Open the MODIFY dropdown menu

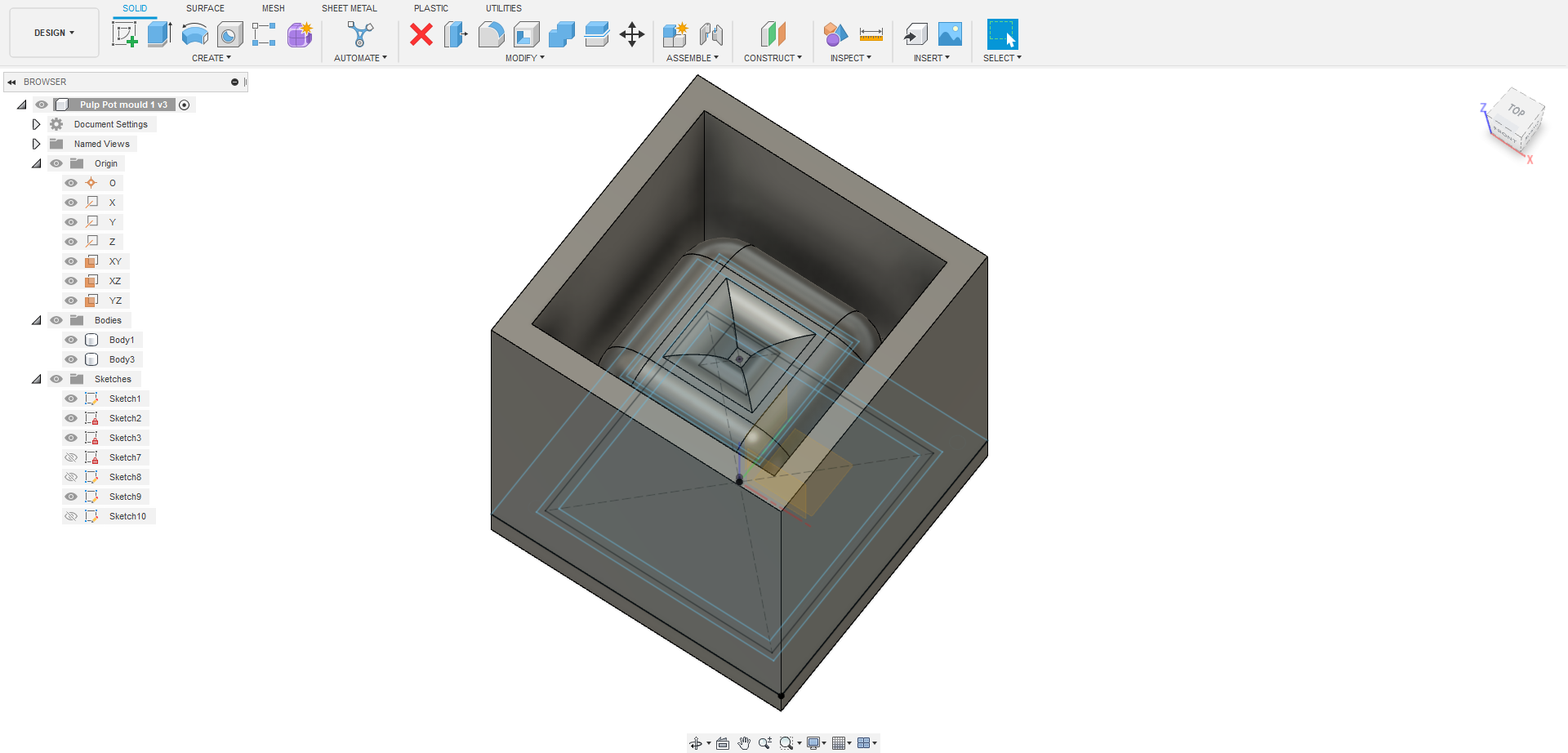pyautogui.click(x=524, y=58)
